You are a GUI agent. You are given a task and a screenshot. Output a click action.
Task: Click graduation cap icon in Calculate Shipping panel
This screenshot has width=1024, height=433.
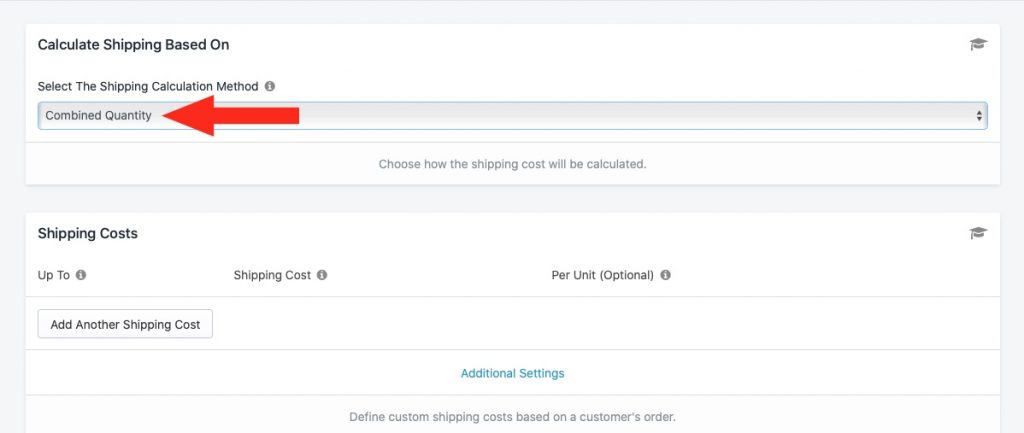[978, 44]
